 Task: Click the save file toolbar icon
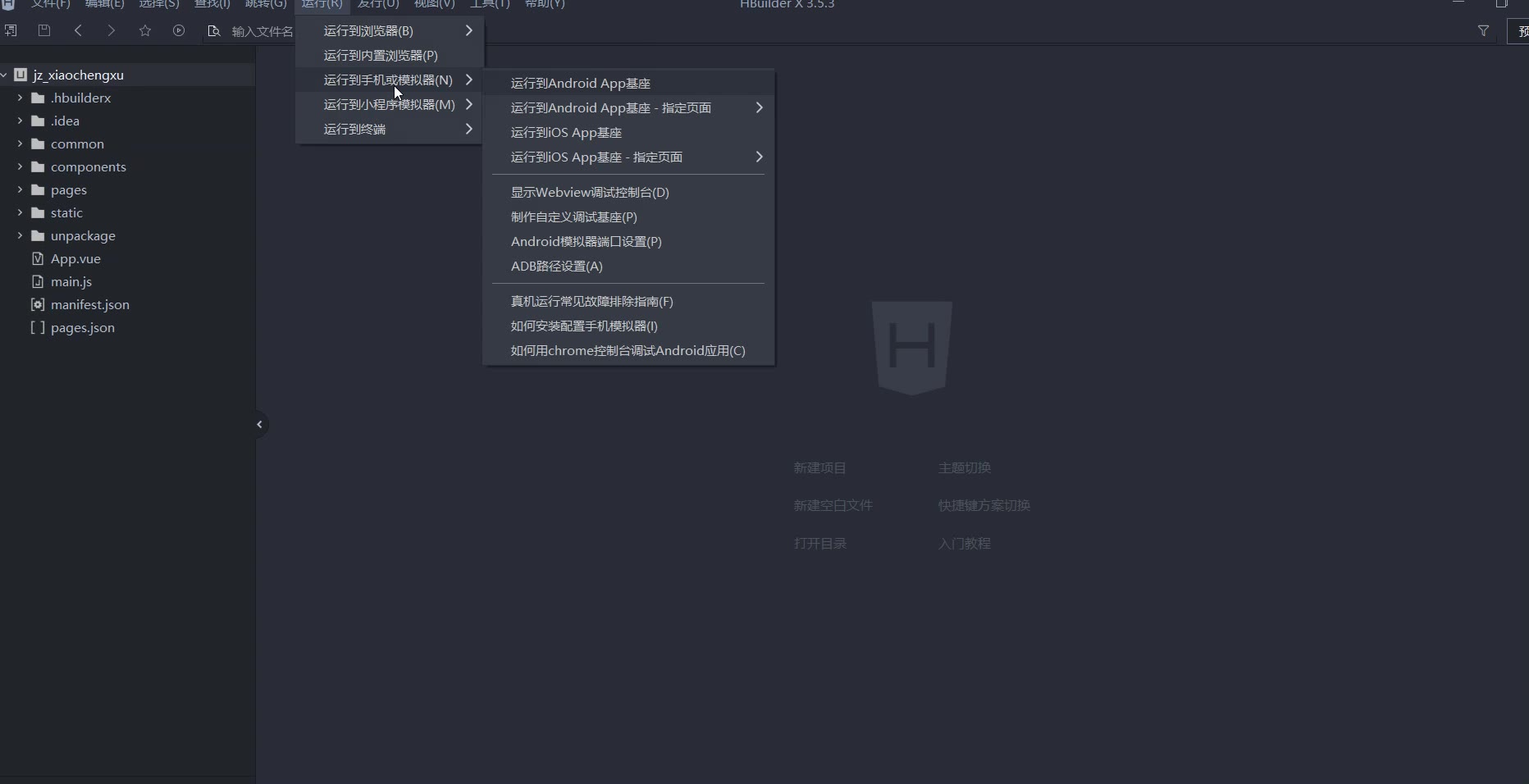click(44, 30)
